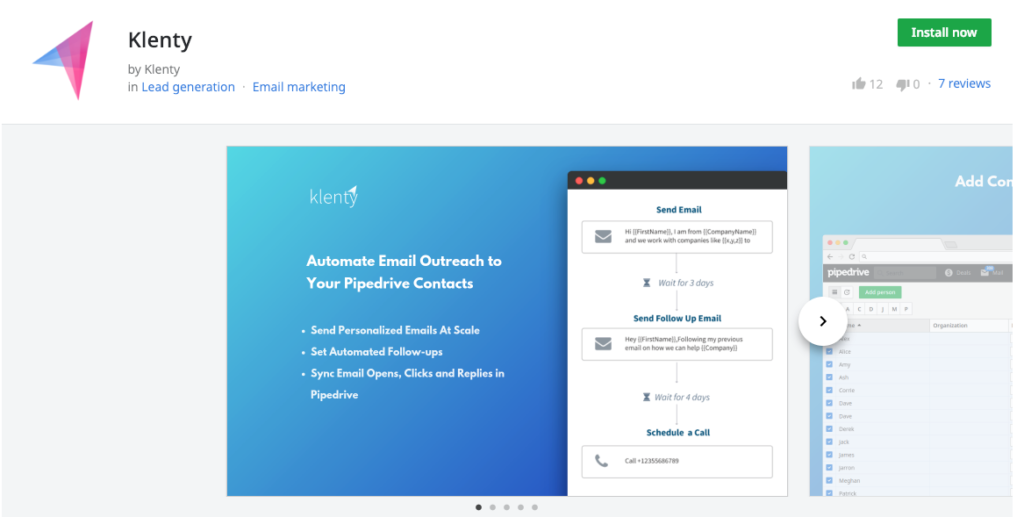Select the third carousel dot indicator
The height and width of the screenshot is (517, 1024).
[x=507, y=507]
